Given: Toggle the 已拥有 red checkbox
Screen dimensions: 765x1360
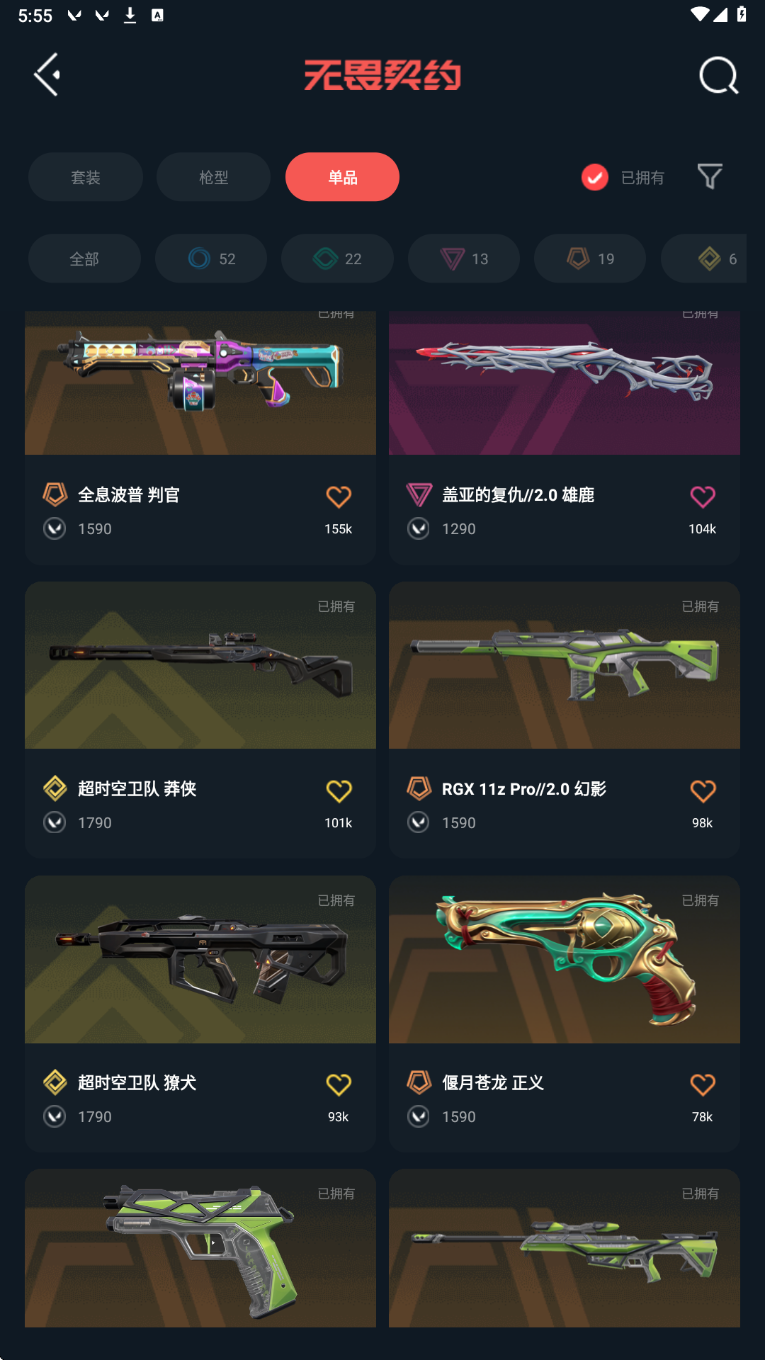Looking at the screenshot, I should click(595, 178).
